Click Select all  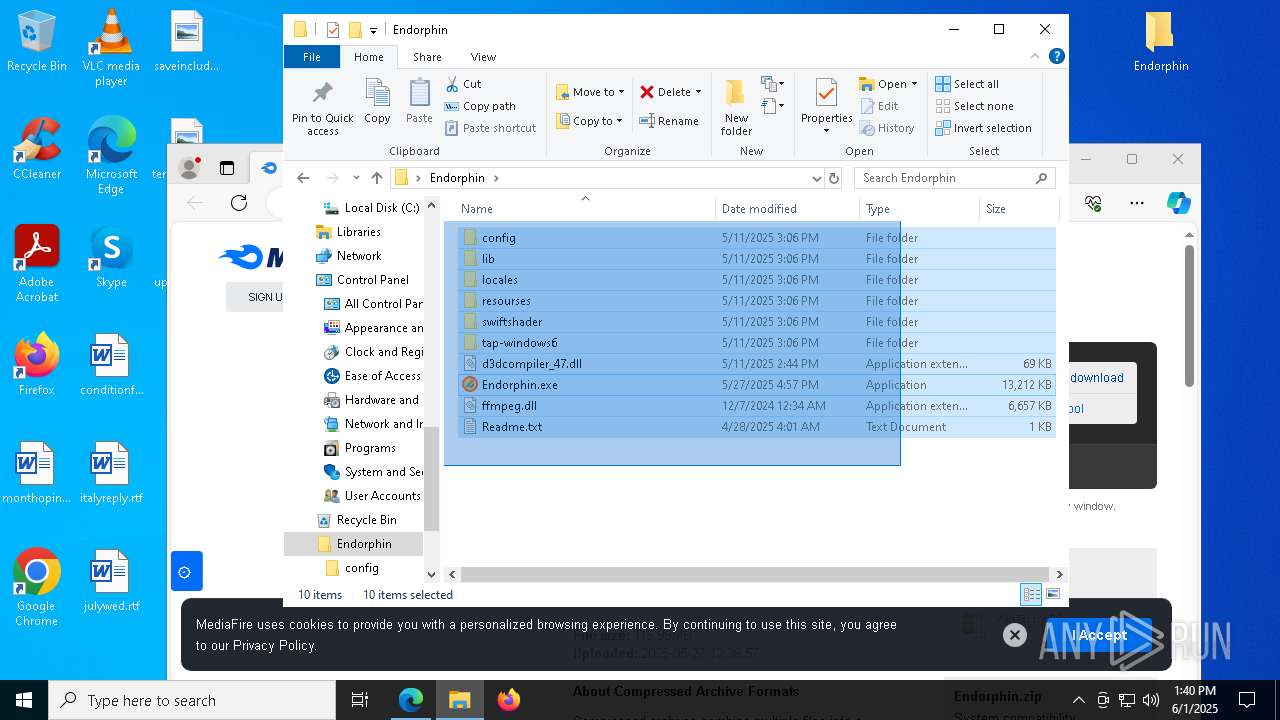point(966,84)
